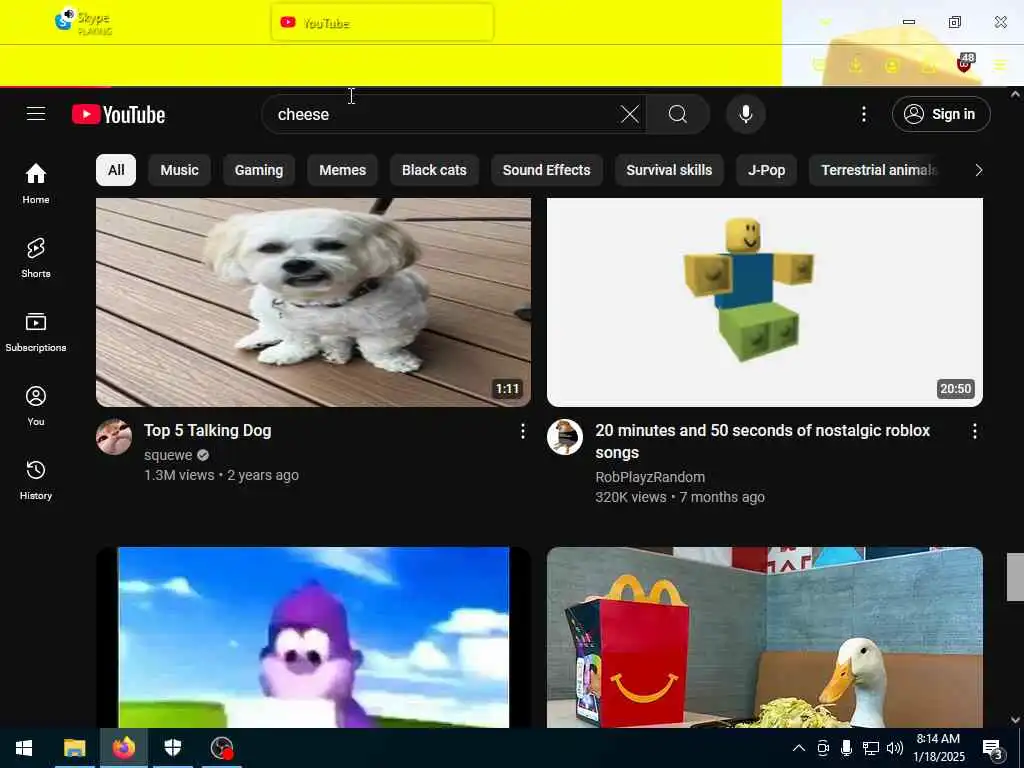Open the Windows Start menu
The image size is (1024, 768).
point(24,748)
